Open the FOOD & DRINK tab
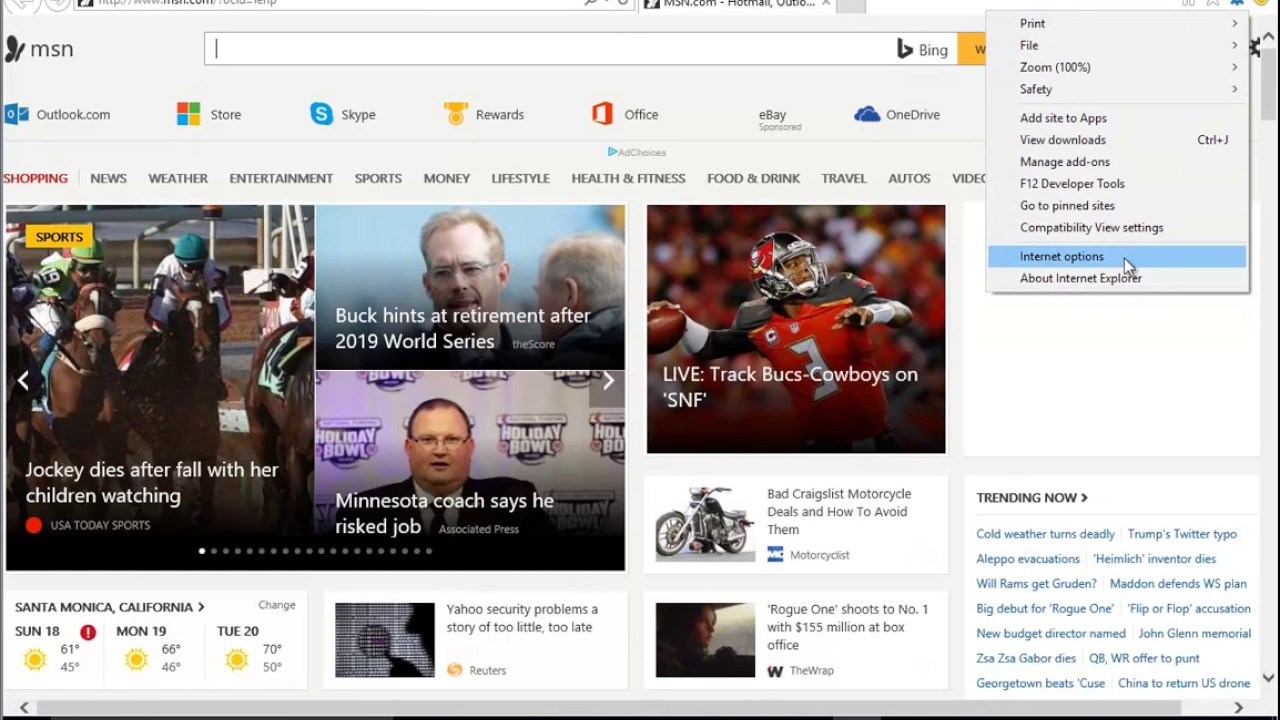 pyautogui.click(x=753, y=178)
